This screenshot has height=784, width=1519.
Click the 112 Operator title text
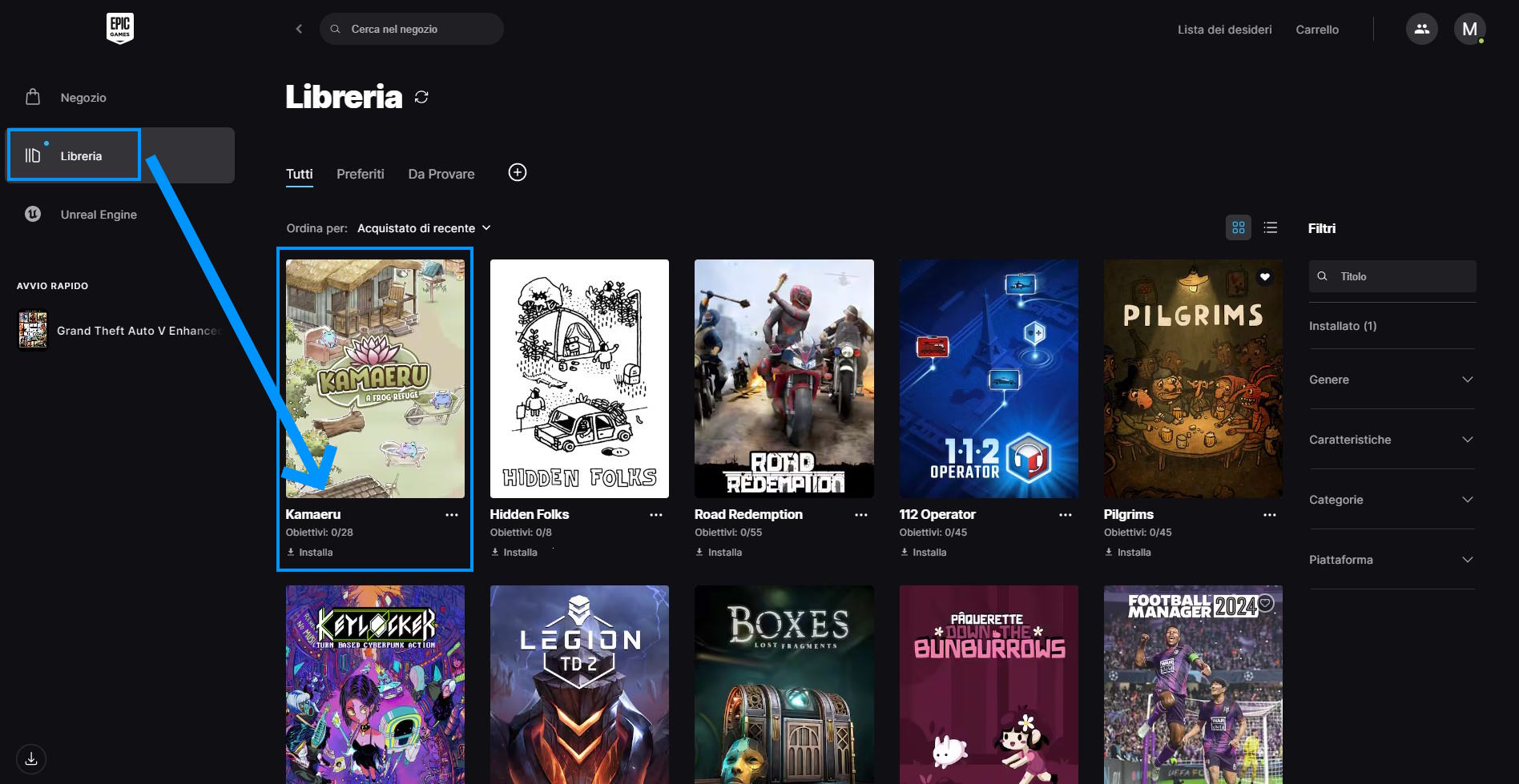click(937, 514)
